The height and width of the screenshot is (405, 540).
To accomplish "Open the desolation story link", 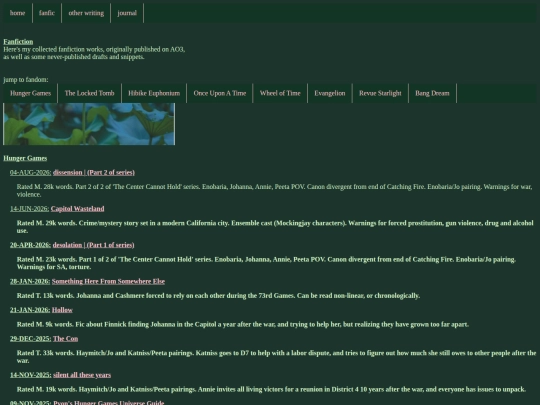I will (67, 245).
